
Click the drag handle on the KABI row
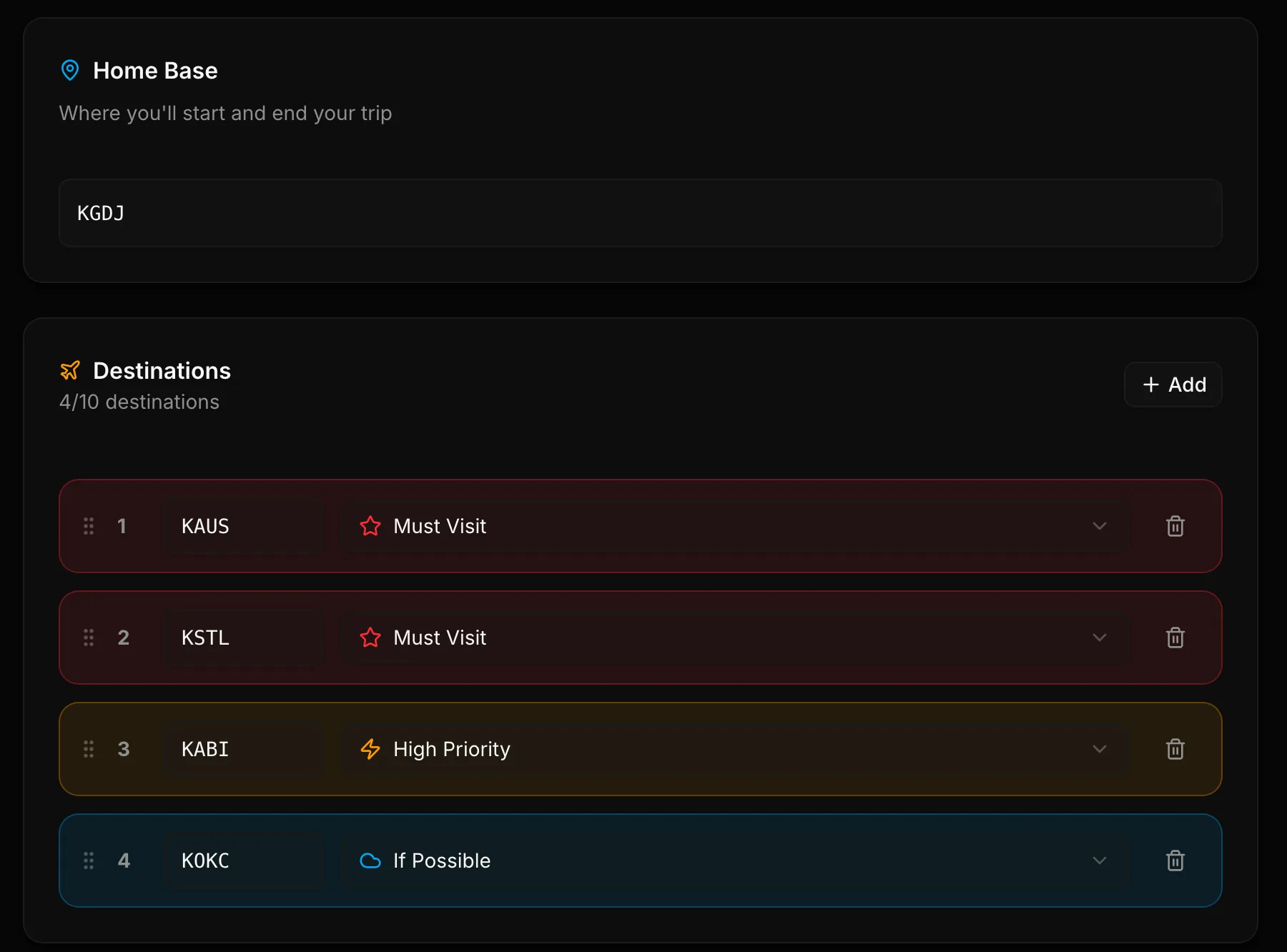click(89, 749)
